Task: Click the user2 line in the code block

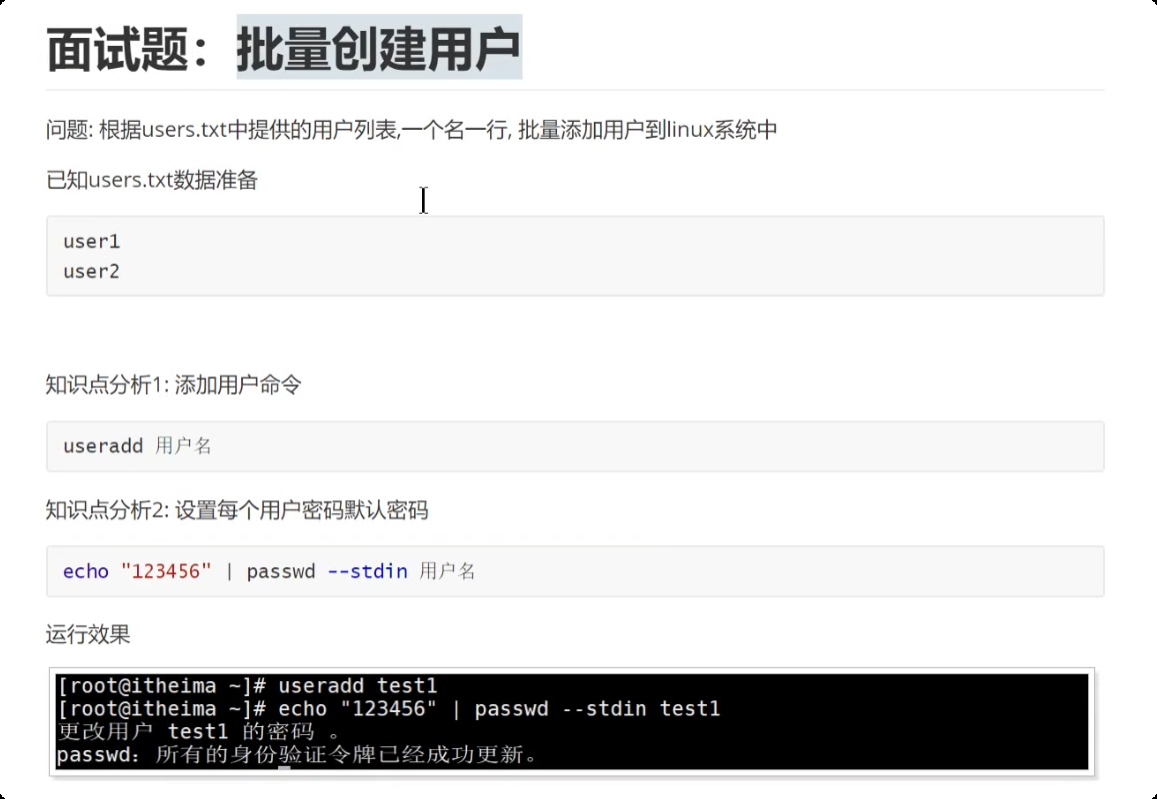Action: point(91,271)
